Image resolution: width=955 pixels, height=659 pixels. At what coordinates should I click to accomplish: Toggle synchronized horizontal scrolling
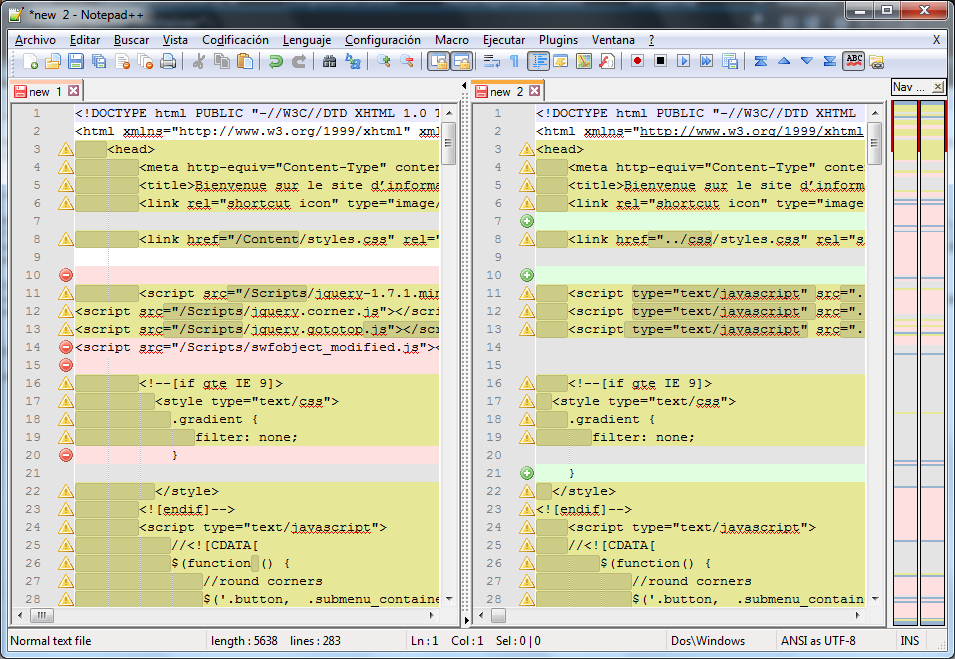(x=461, y=62)
